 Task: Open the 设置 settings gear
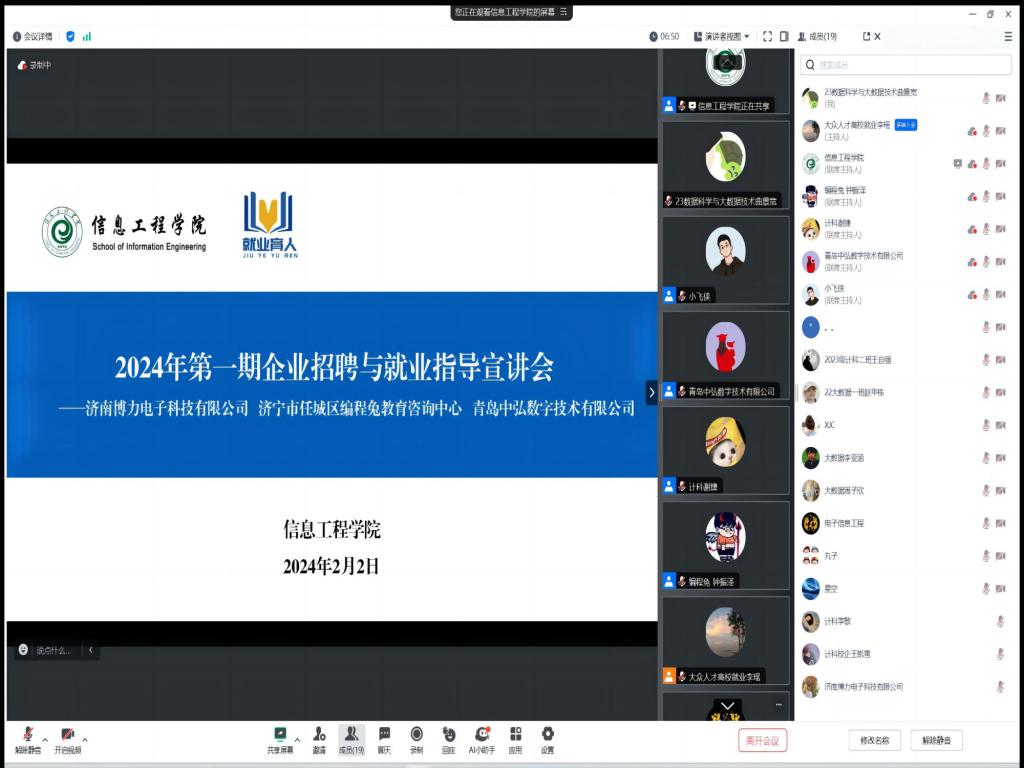[x=547, y=739]
